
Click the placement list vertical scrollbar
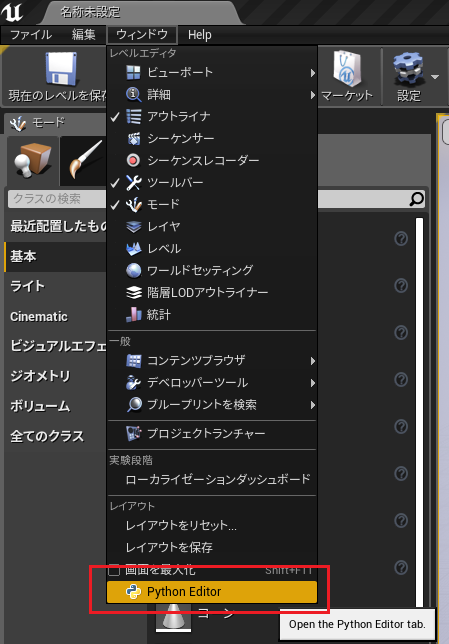pos(419,411)
